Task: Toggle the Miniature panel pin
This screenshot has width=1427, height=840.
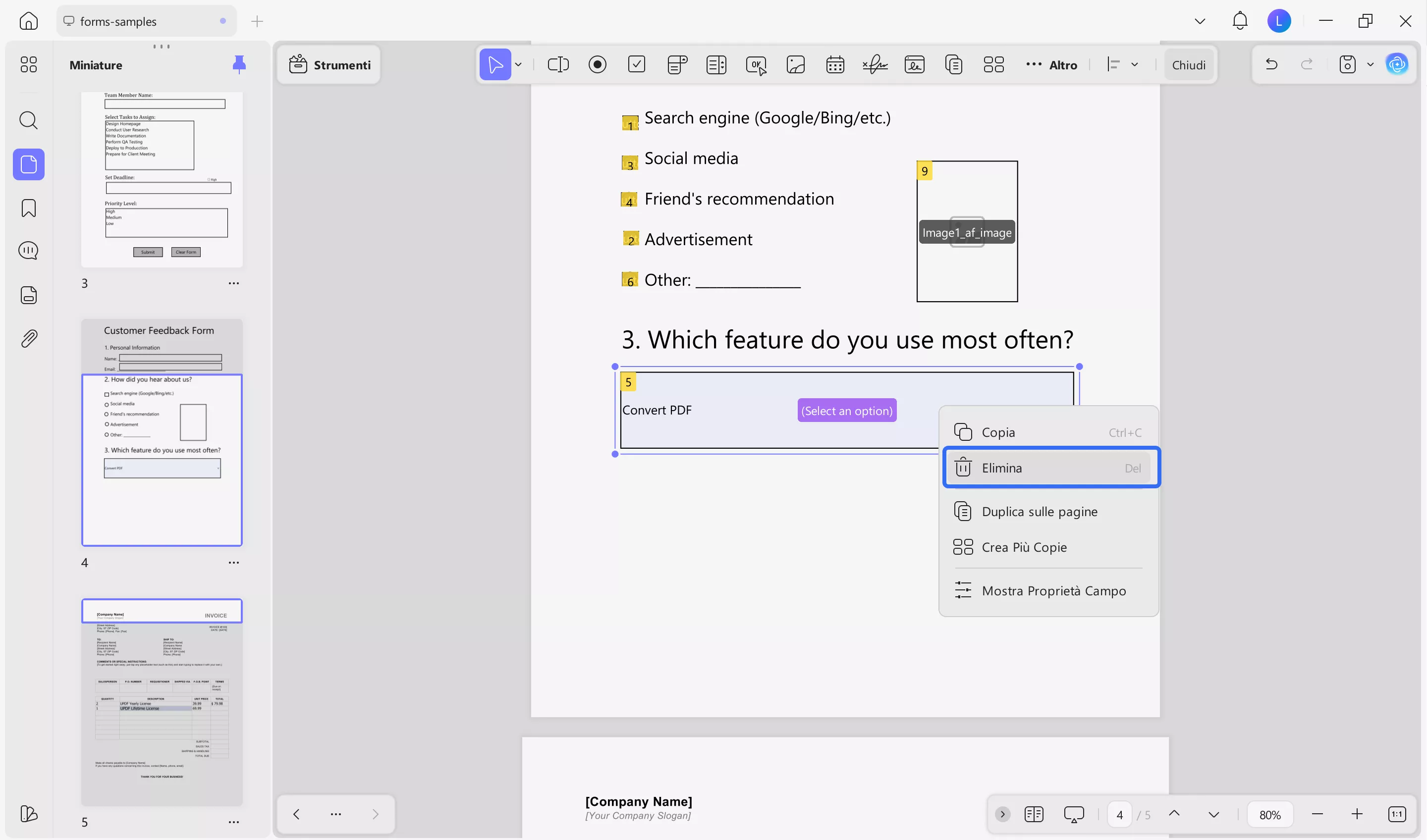Action: 239,64
